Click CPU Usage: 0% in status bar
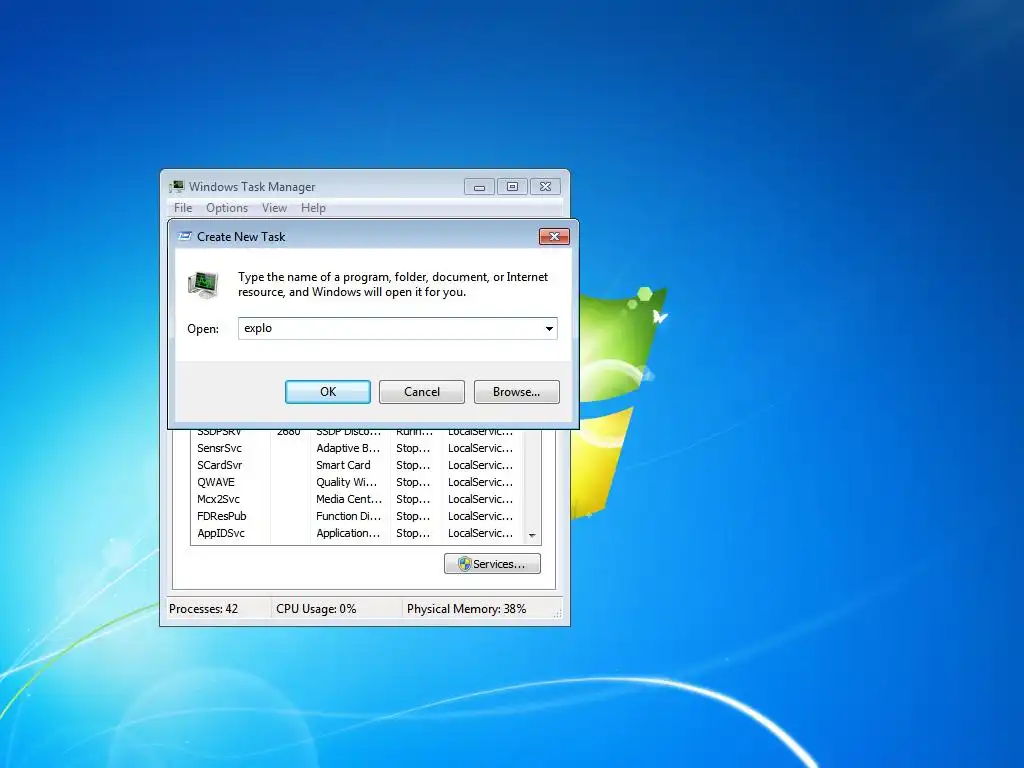 click(316, 609)
